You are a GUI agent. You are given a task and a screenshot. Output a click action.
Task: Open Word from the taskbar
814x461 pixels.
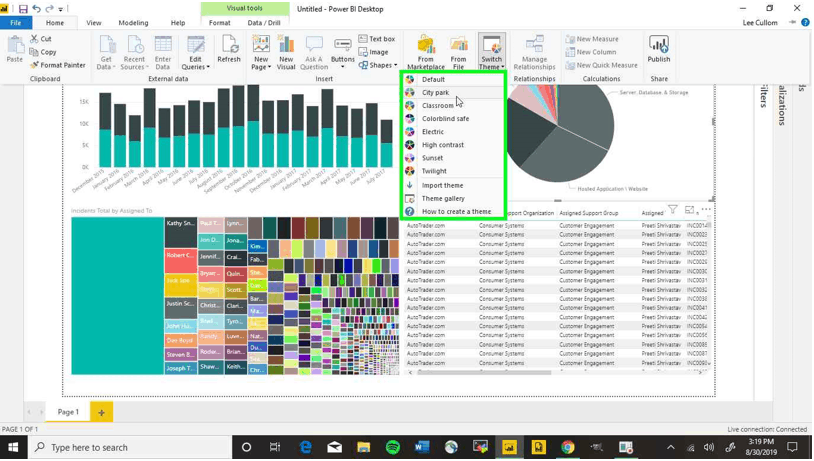[x=422, y=448]
